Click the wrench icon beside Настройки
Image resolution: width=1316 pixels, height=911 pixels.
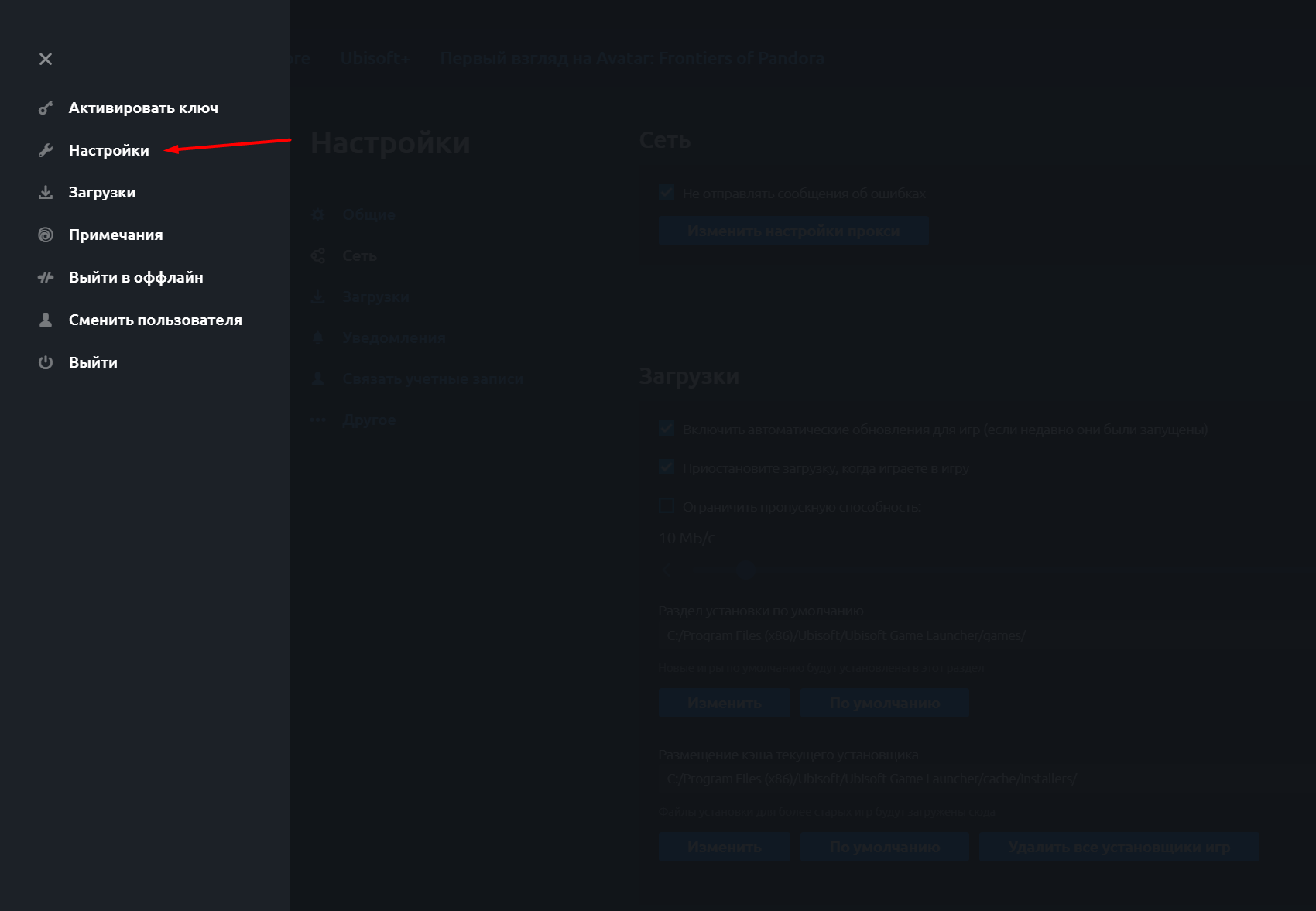click(x=46, y=150)
